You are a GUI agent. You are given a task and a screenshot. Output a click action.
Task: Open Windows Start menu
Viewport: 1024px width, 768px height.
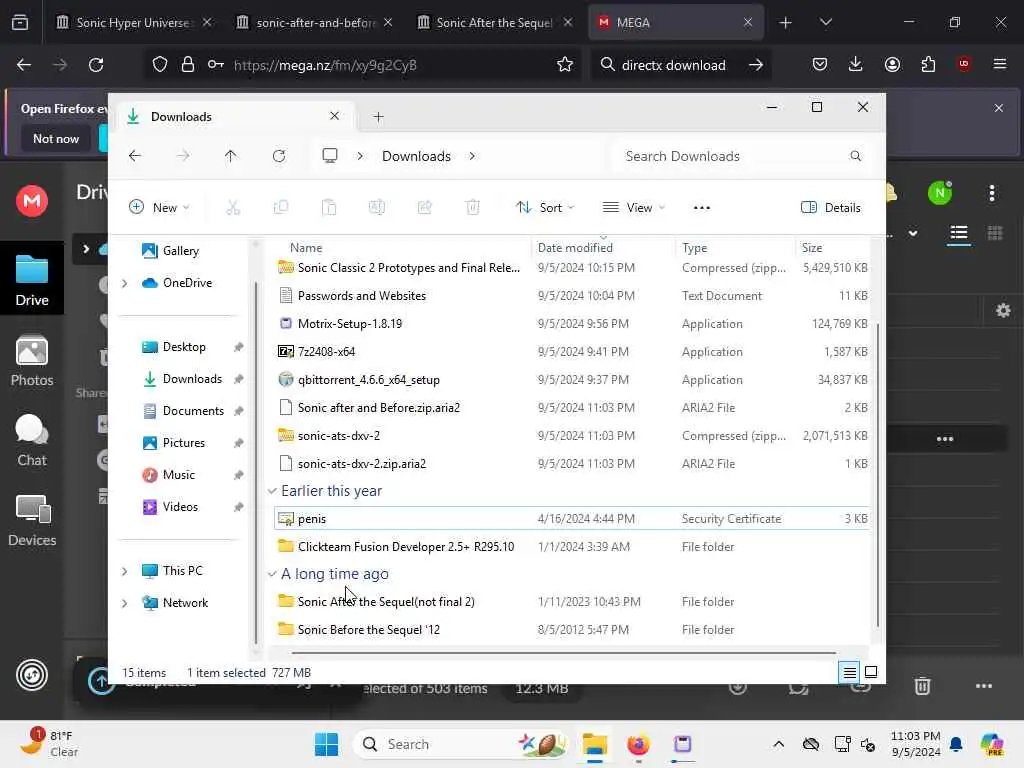(326, 744)
